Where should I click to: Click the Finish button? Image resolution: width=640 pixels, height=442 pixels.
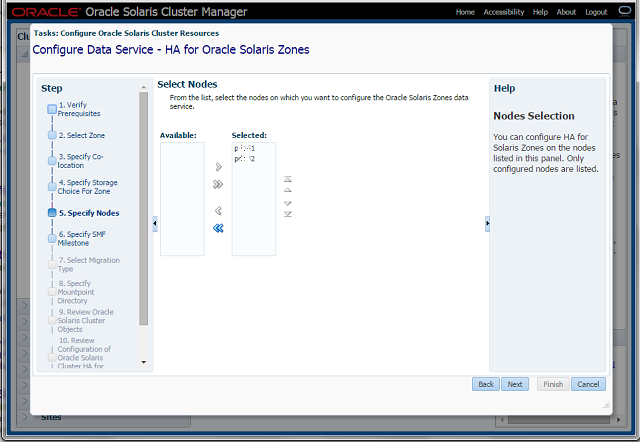pos(553,384)
